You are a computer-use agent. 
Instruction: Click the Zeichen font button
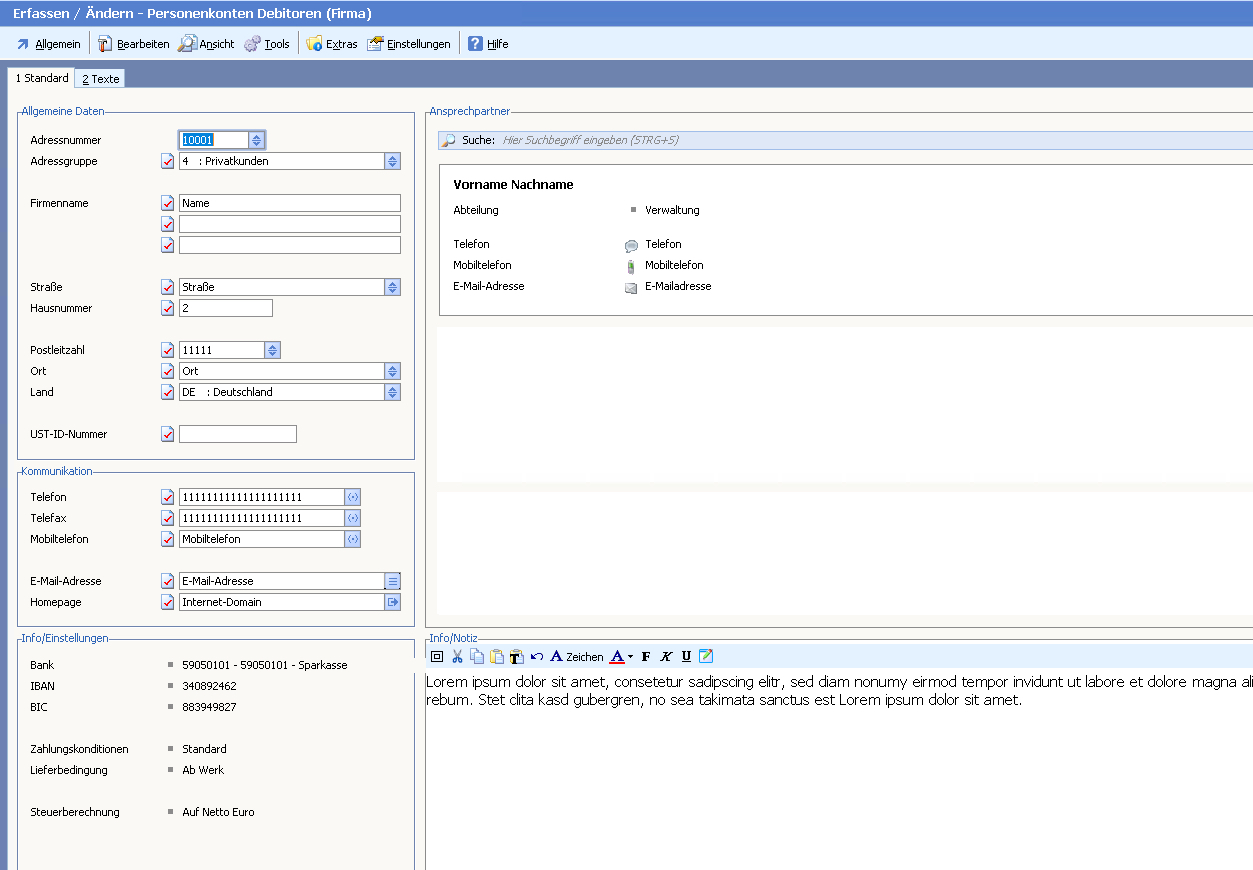577,657
